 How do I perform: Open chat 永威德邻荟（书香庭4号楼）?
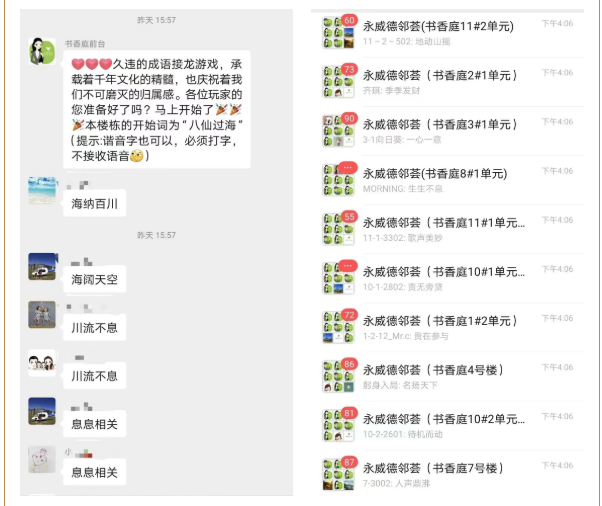click(452, 377)
